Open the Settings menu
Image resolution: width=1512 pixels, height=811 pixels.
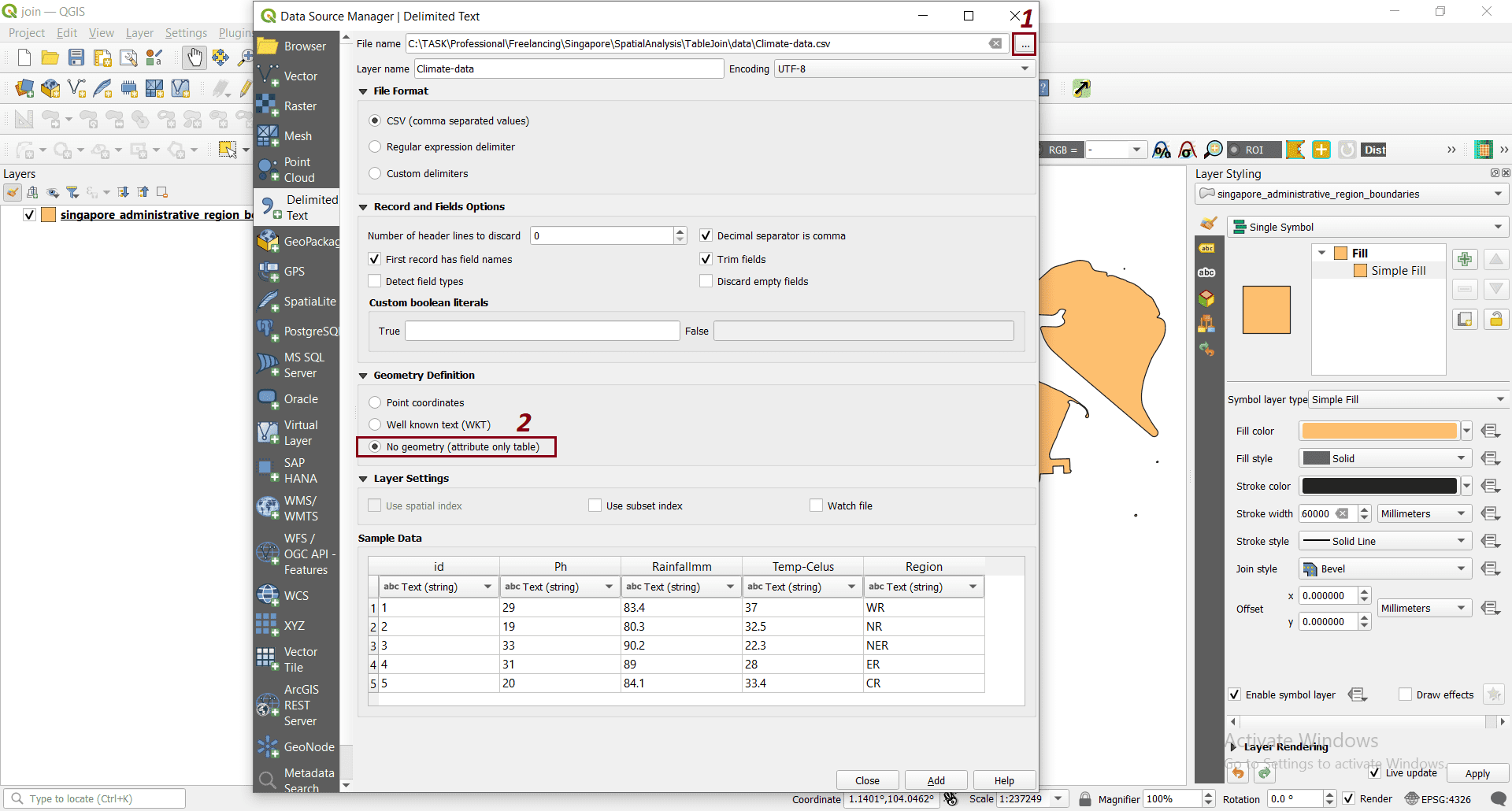click(186, 32)
